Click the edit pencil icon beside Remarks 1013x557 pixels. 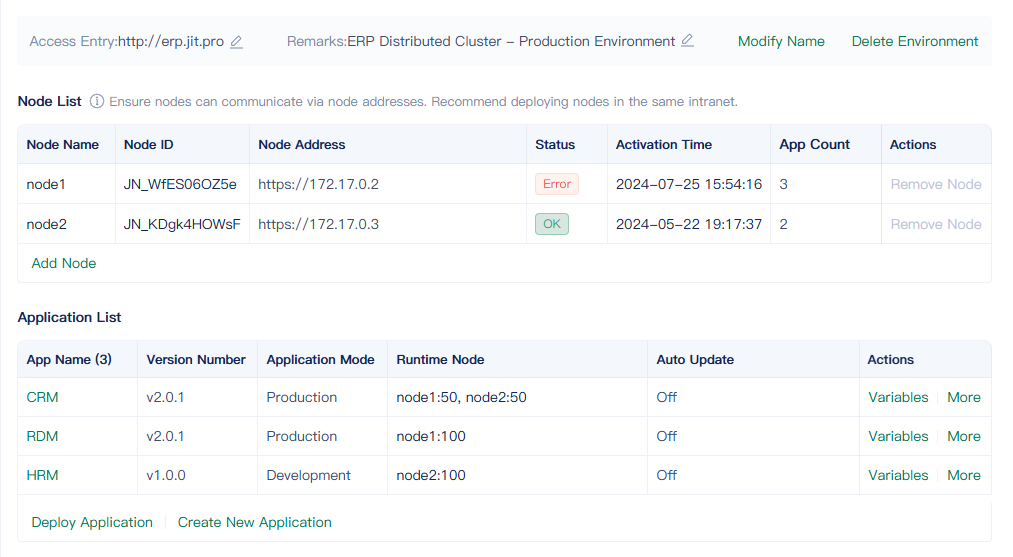pos(687,41)
